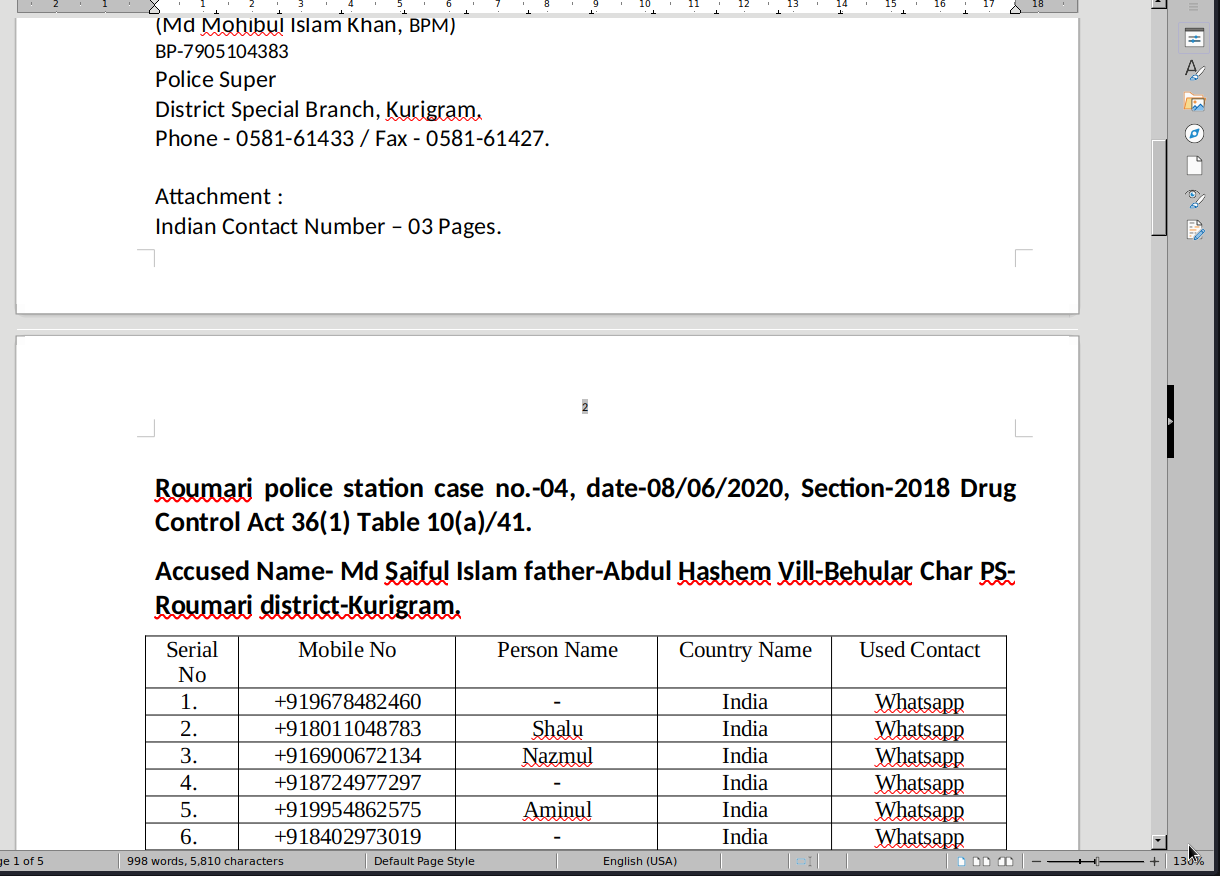Click 'Default Page Style' in status bar
Viewport: 1220px width, 876px height.
(x=424, y=861)
